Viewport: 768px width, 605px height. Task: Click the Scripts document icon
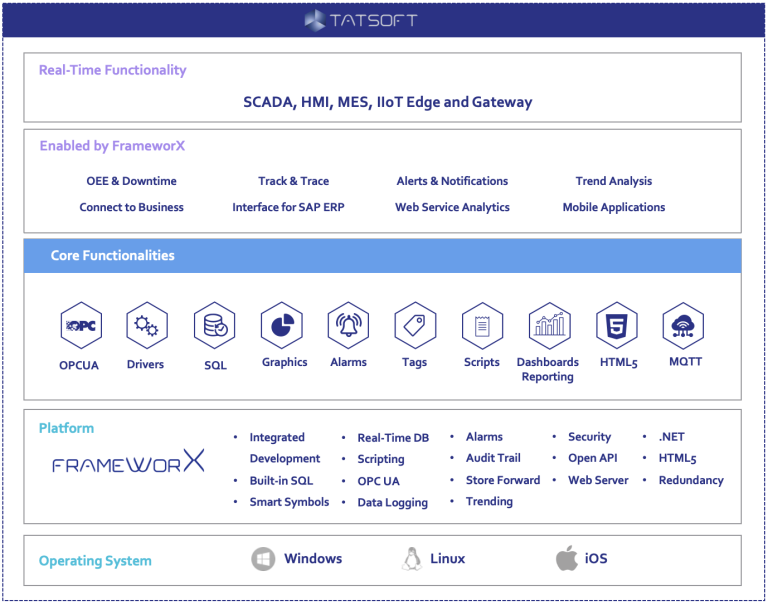[x=482, y=326]
